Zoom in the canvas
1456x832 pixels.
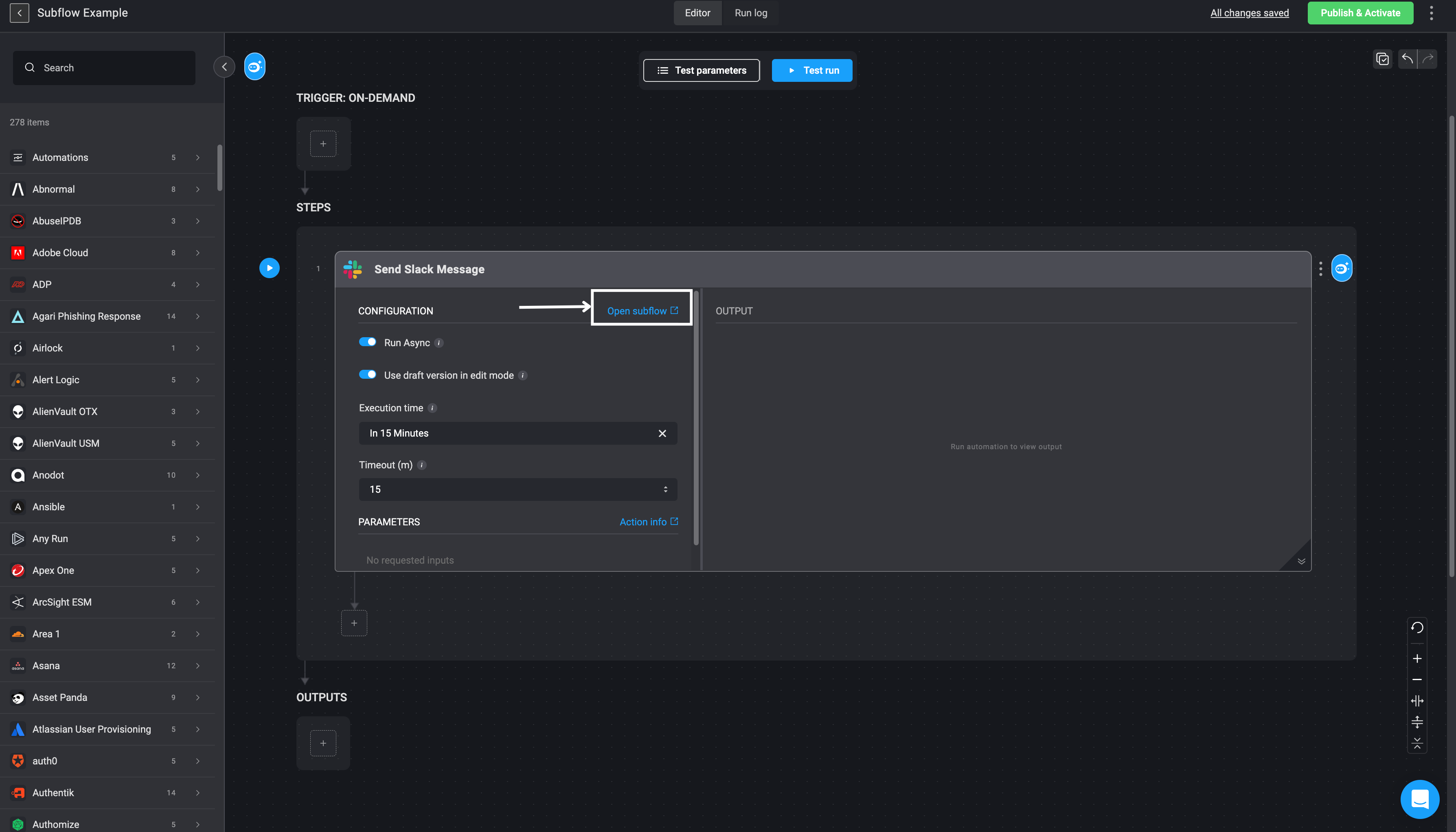click(x=1417, y=658)
